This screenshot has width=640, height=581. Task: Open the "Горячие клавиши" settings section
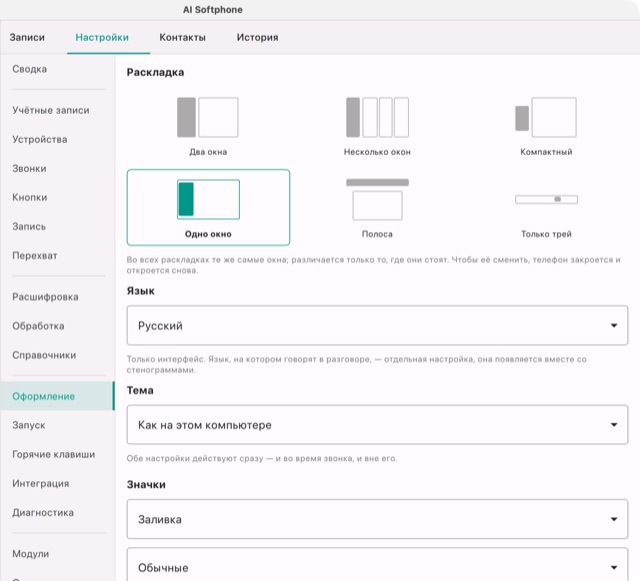pos(58,454)
